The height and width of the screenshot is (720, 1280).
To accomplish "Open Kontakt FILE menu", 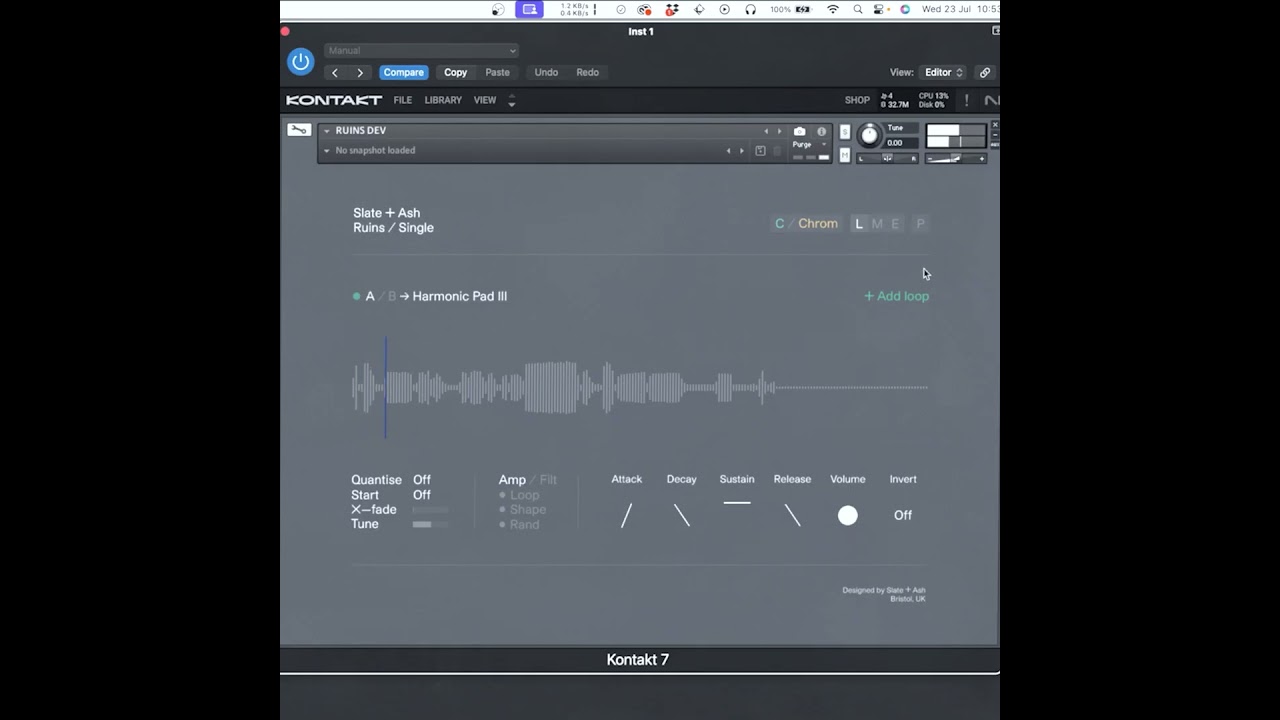I will [x=402, y=100].
